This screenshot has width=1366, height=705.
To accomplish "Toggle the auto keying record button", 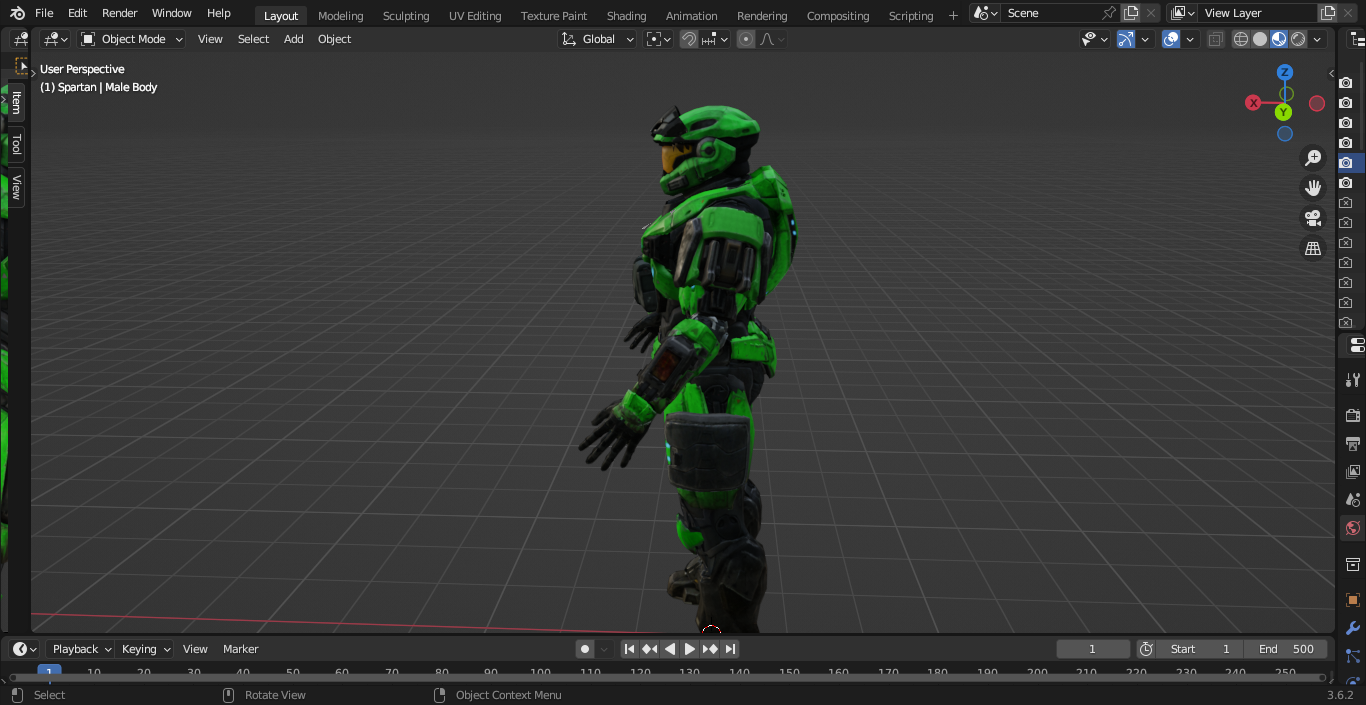I will click(585, 649).
